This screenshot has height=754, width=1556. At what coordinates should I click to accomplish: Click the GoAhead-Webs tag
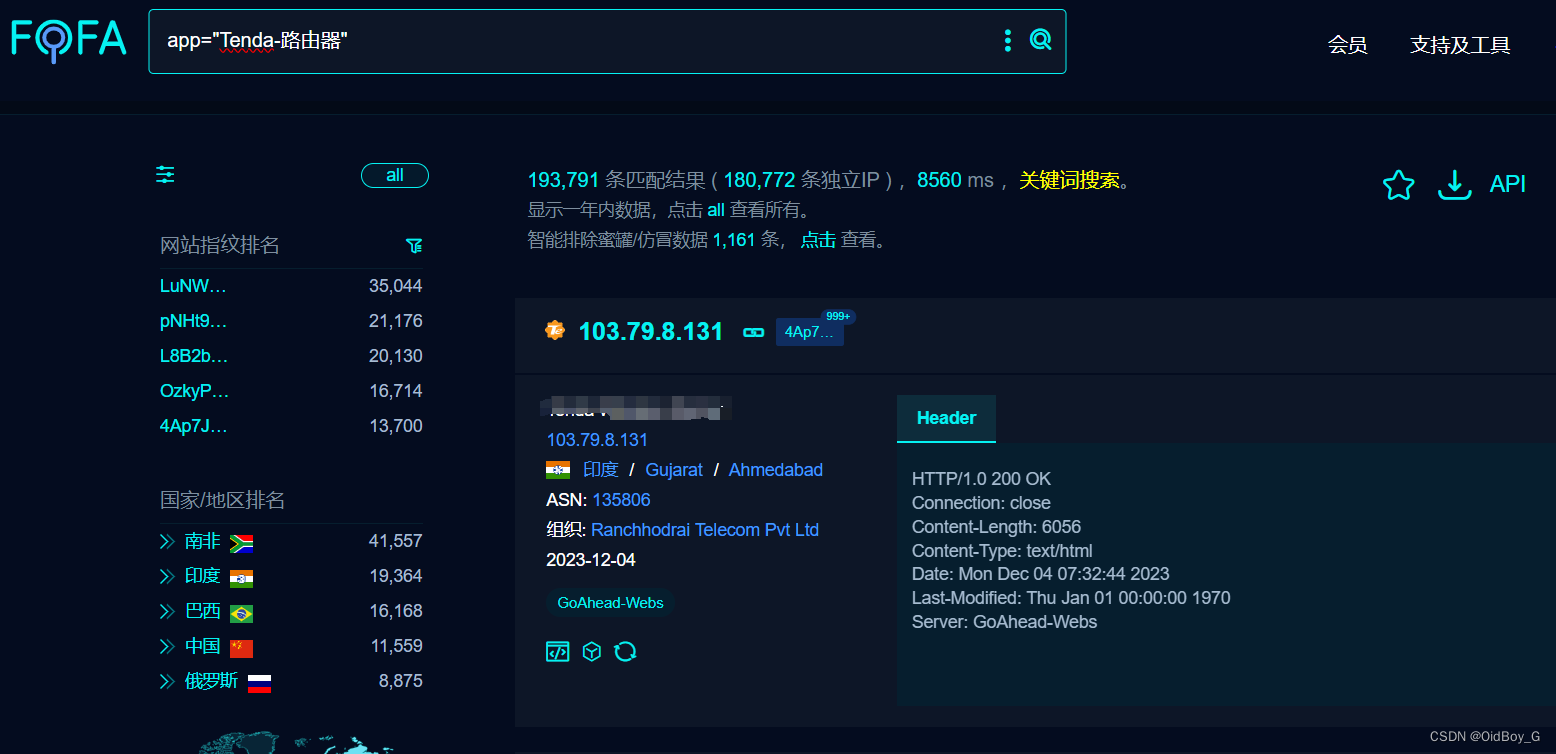coord(610,603)
